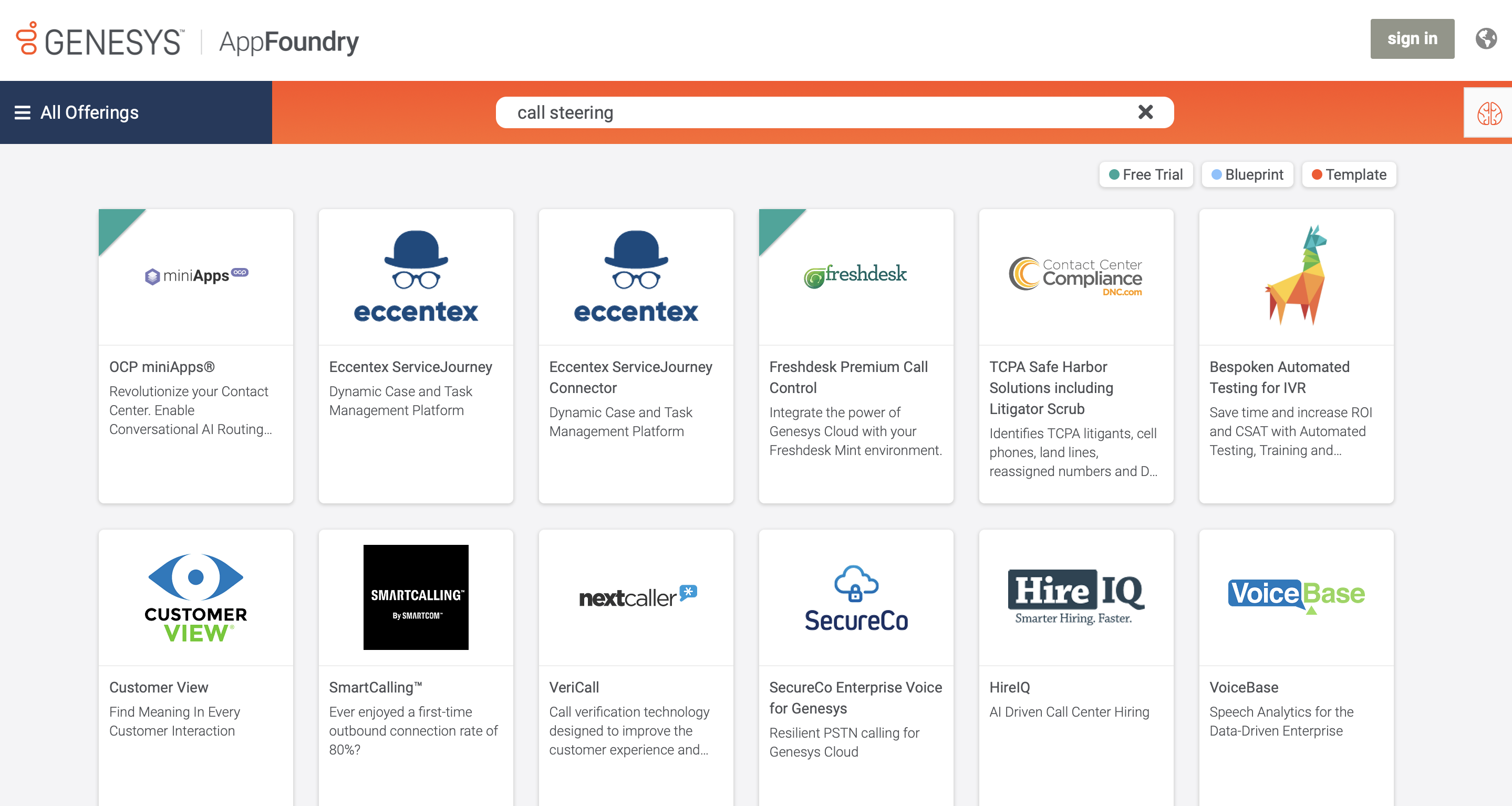Image resolution: width=1512 pixels, height=806 pixels.
Task: Click the HireIQ logo
Action: click(1075, 597)
